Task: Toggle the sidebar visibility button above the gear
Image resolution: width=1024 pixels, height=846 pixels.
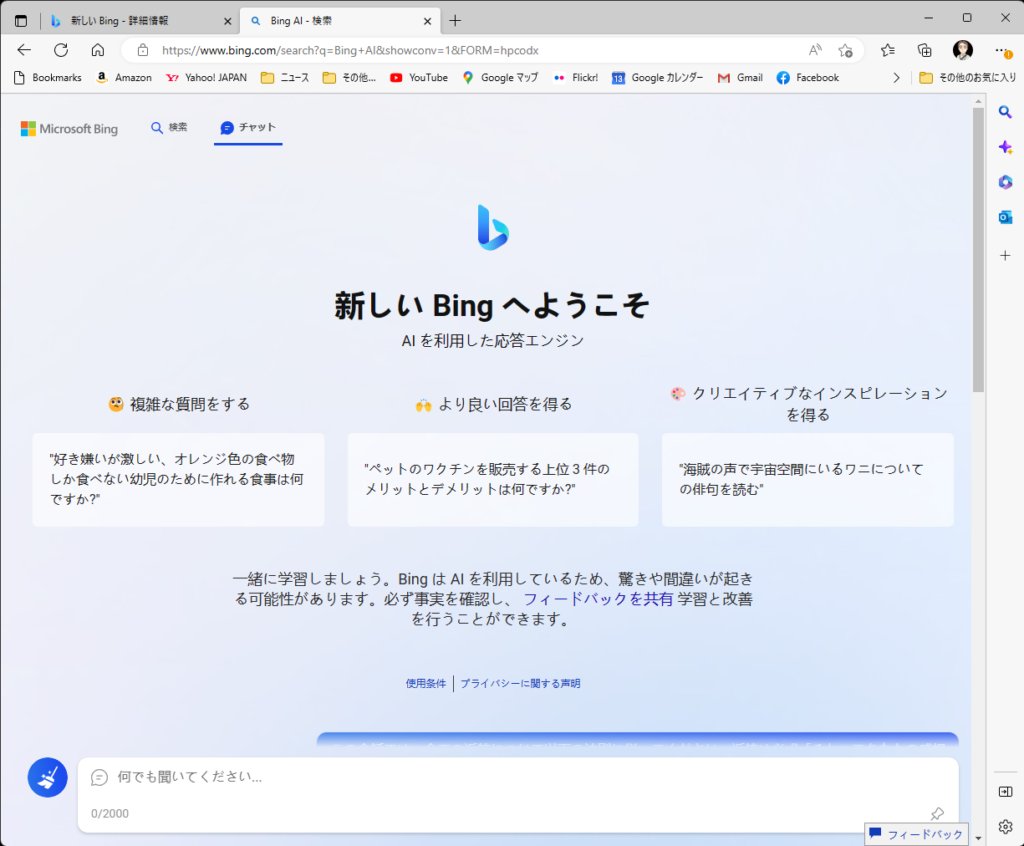Action: coord(1005,791)
